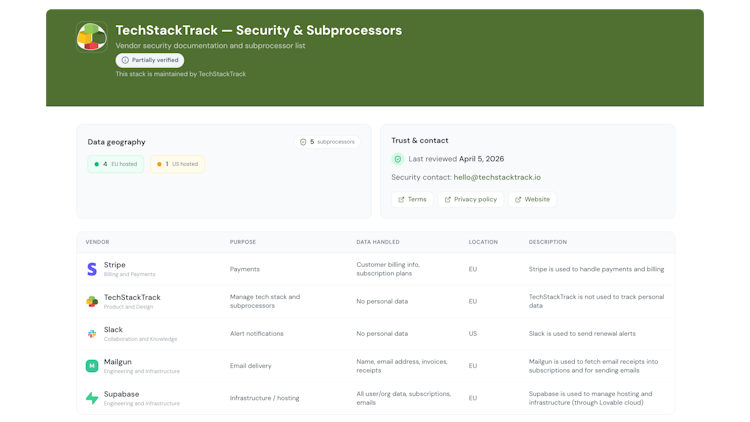Click the VENDOR column header

pos(97,242)
